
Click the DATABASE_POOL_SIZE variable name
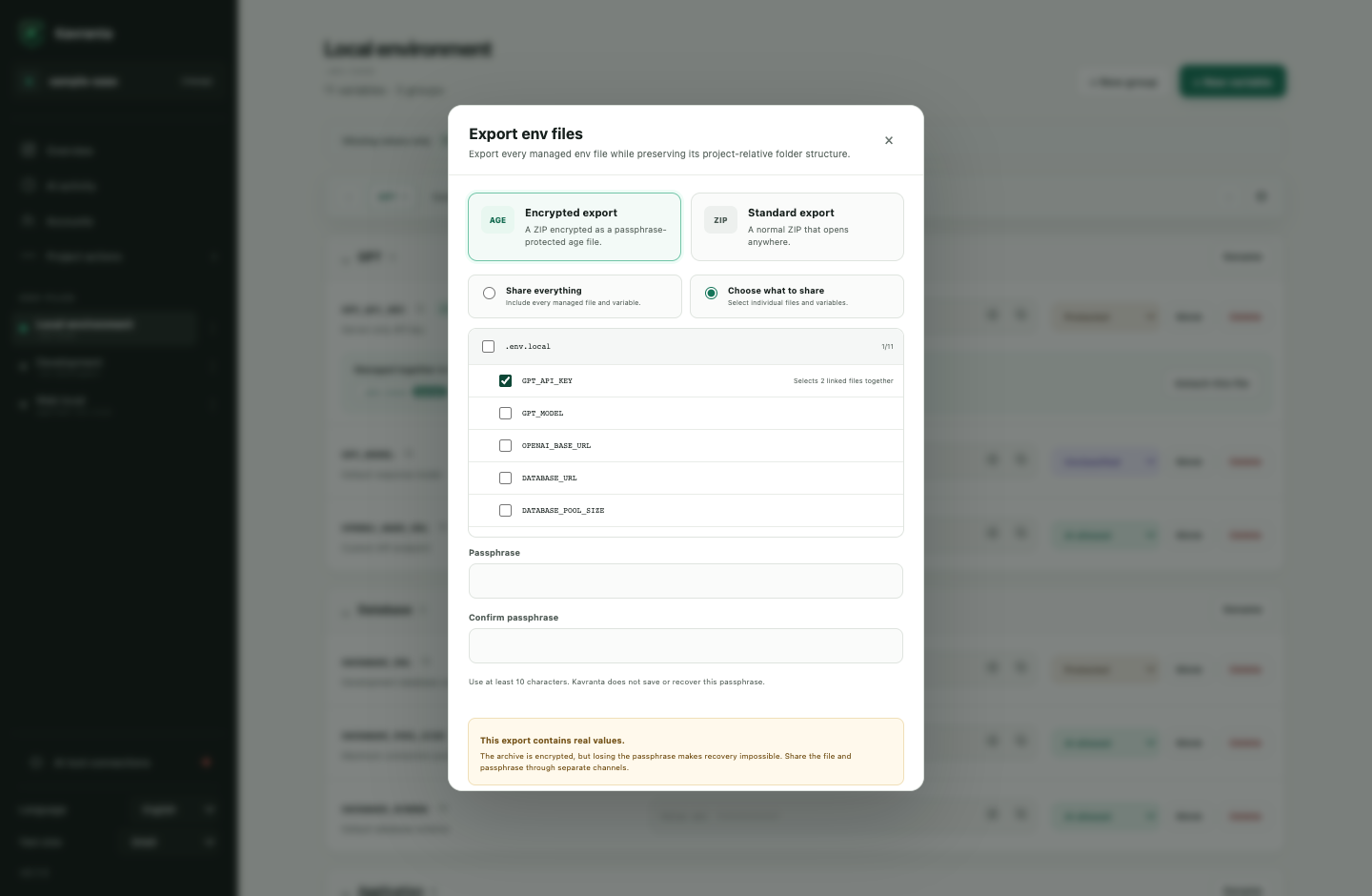[x=563, y=511]
